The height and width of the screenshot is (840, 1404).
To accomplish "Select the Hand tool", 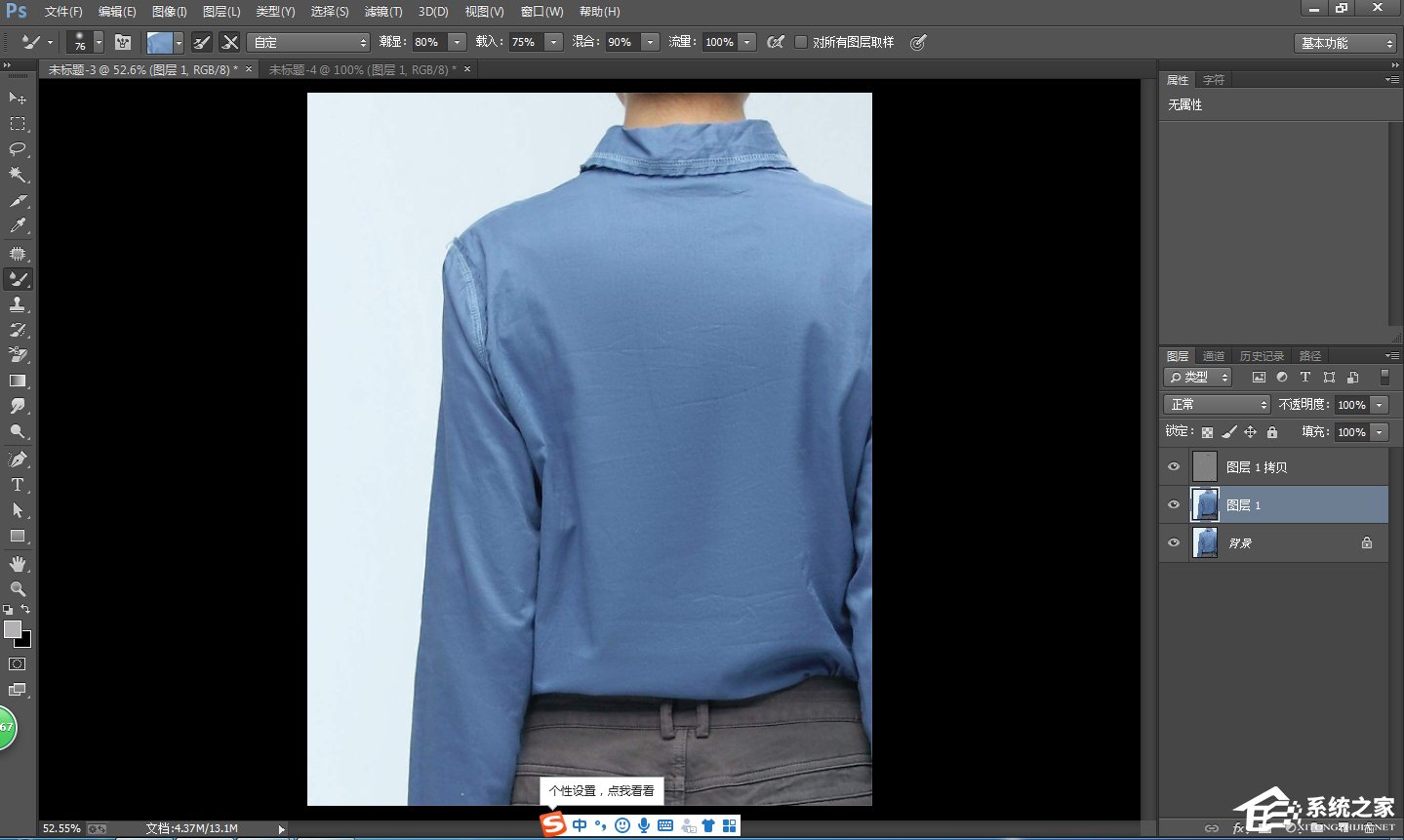I will point(18,562).
